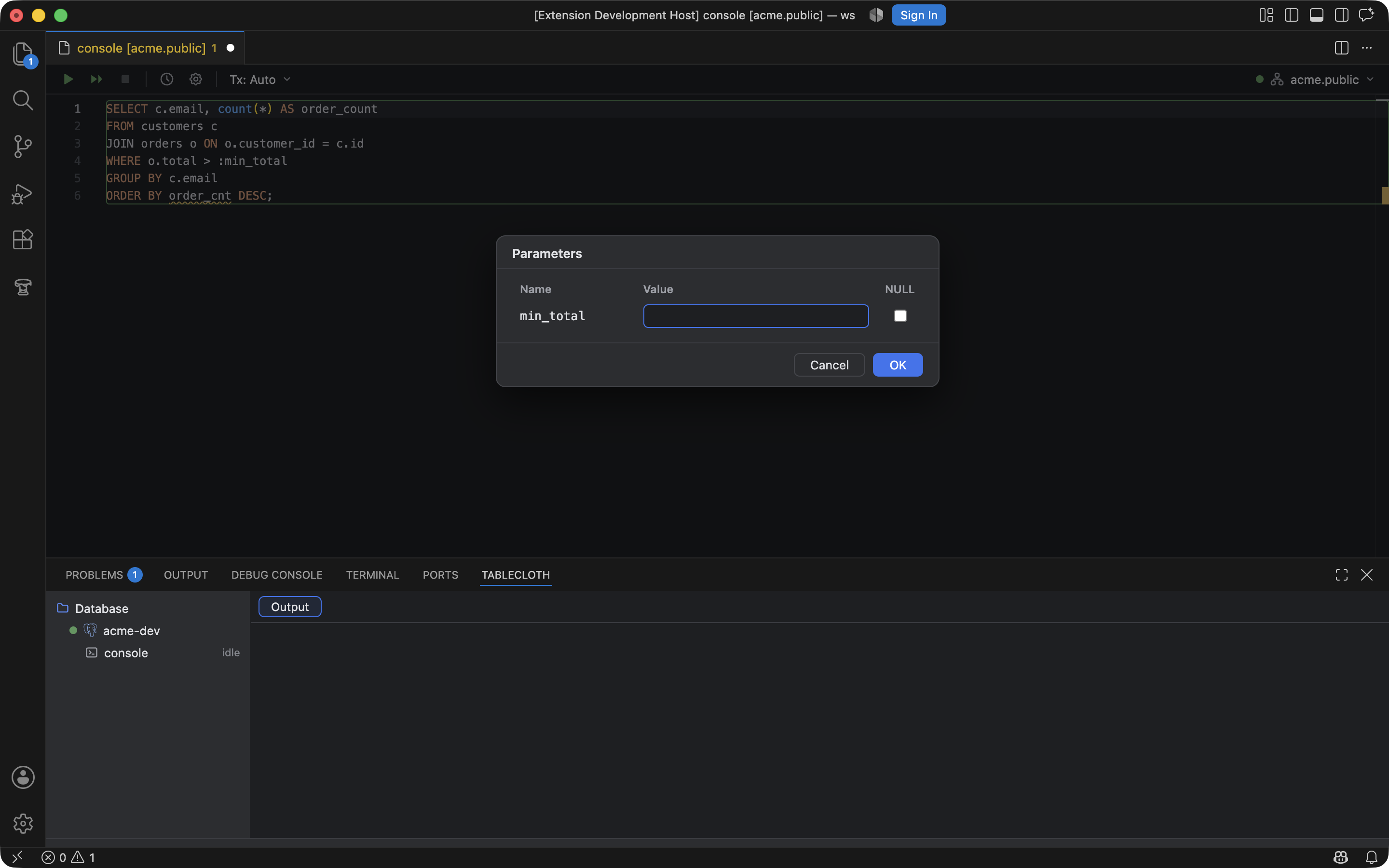Image resolution: width=1389 pixels, height=868 pixels.
Task: Open the Accounts menu icon
Action: 23,777
